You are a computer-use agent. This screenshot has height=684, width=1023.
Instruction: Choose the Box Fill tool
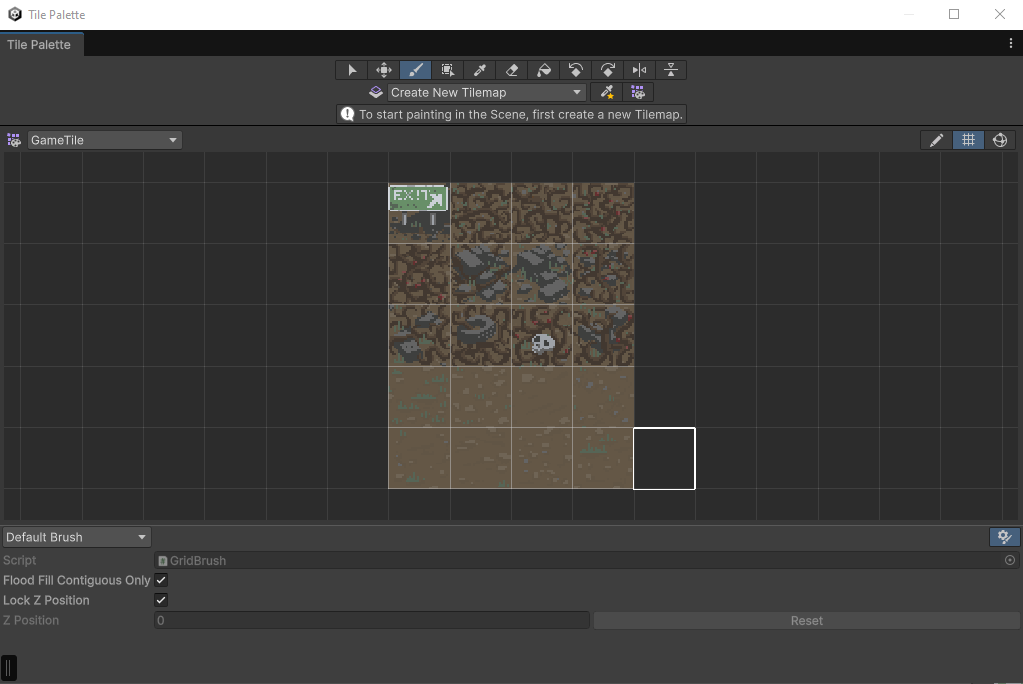(447, 70)
